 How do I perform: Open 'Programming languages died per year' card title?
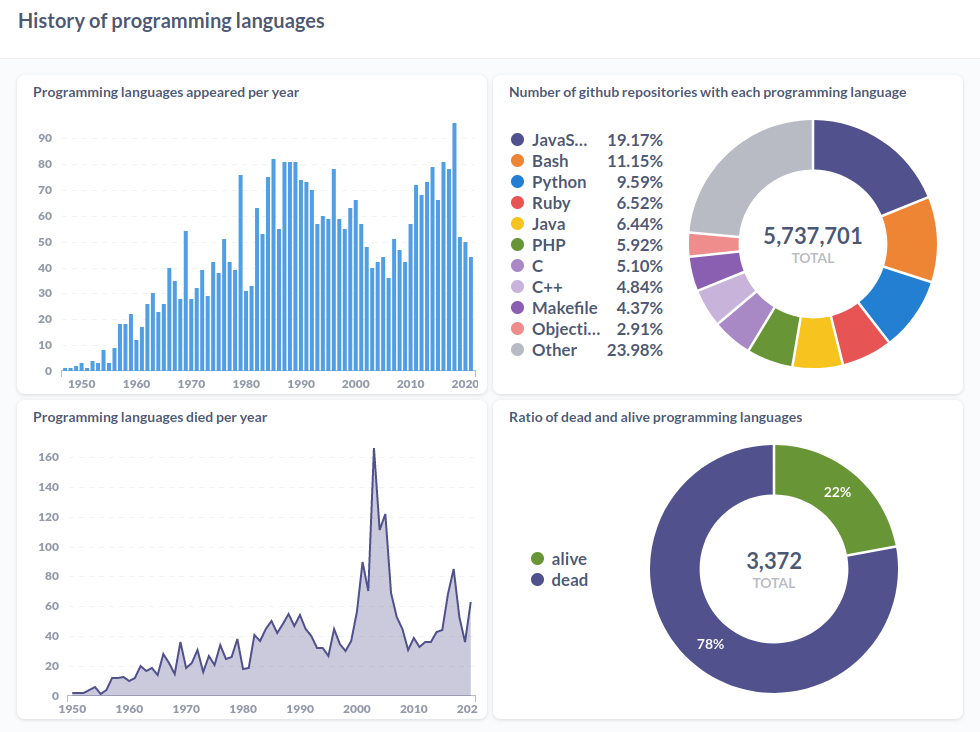point(150,418)
